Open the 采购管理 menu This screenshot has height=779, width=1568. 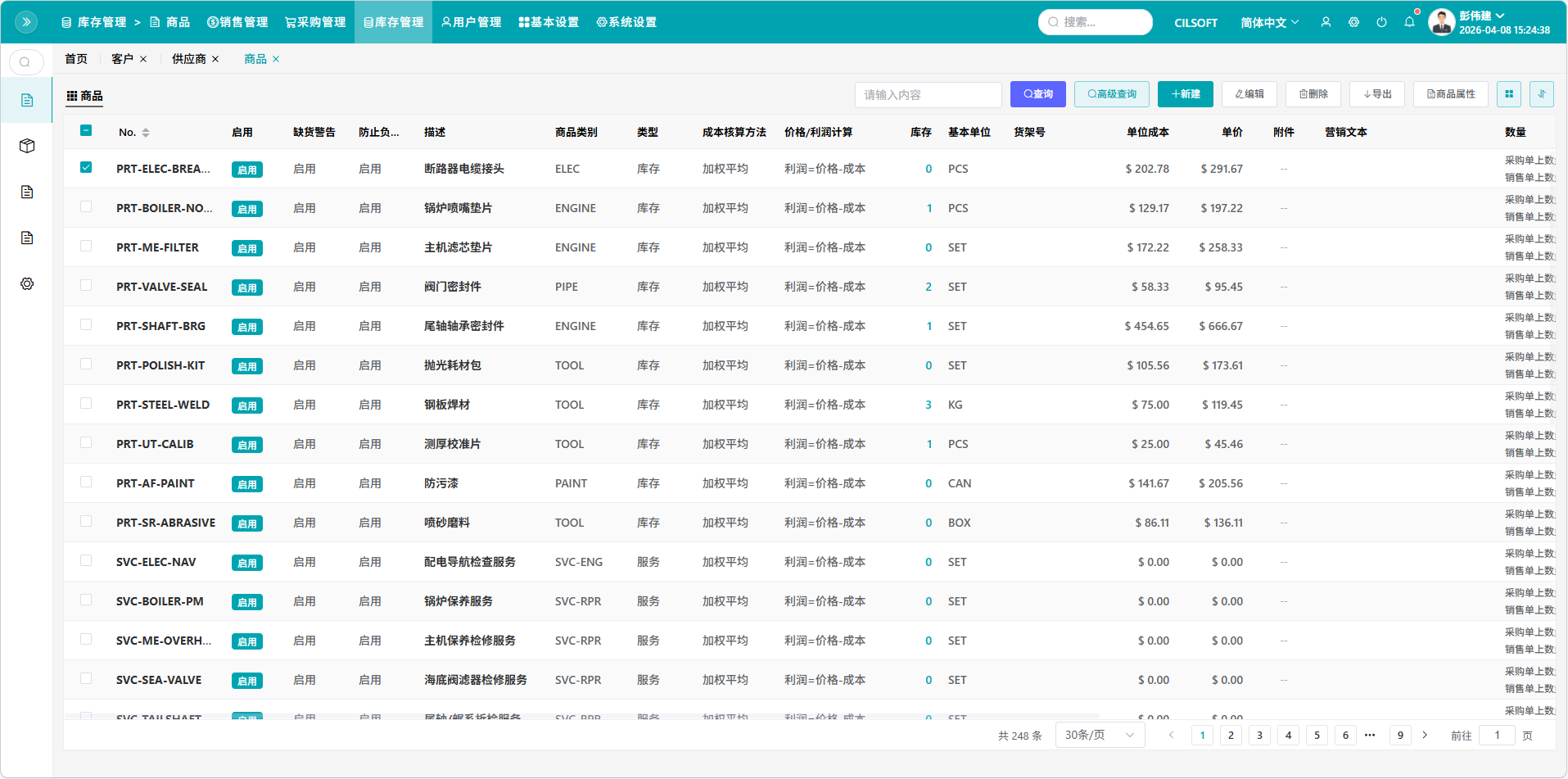pos(315,22)
